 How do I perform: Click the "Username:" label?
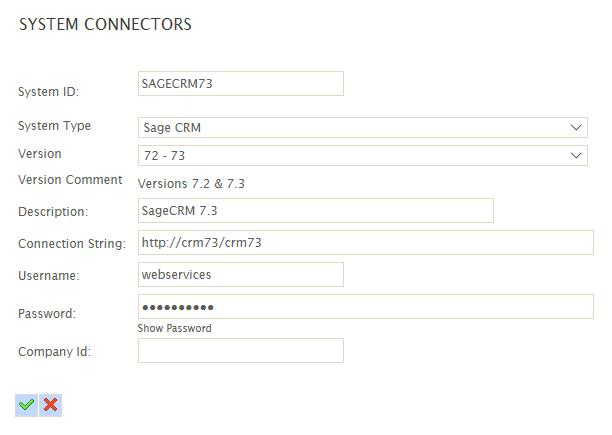tap(49, 275)
